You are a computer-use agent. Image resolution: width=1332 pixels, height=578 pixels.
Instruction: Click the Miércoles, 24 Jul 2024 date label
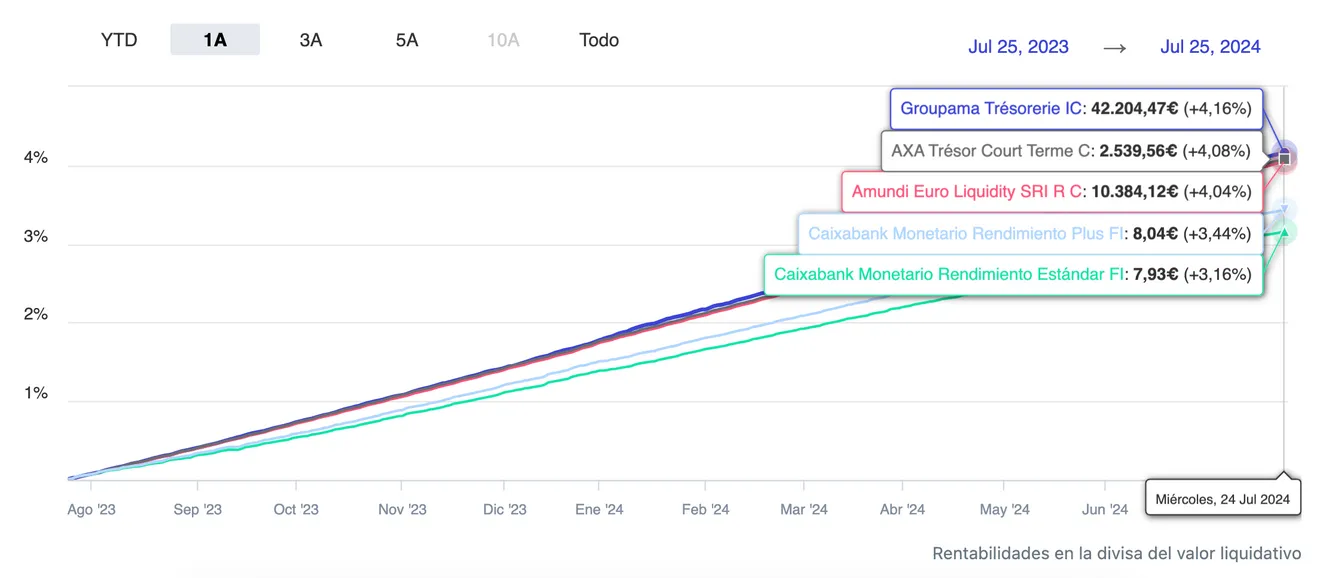tap(1222, 498)
